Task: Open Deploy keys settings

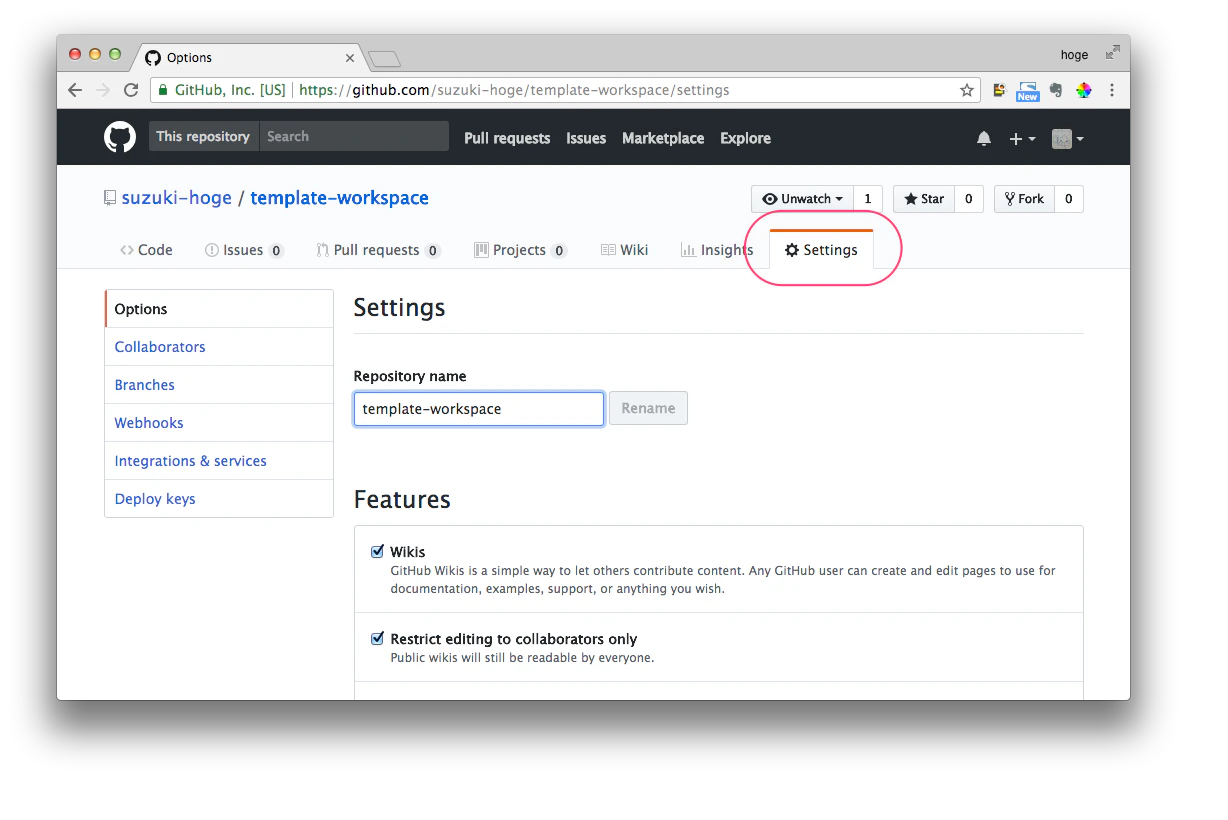Action: 219,499
